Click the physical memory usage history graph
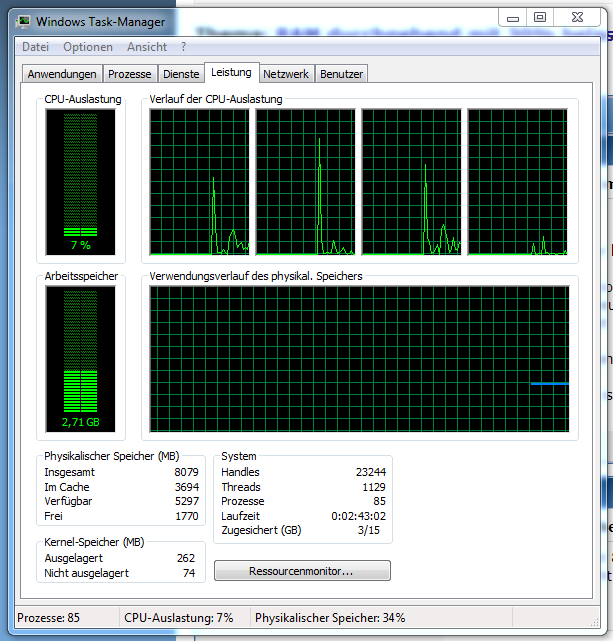The height and width of the screenshot is (641, 613). (x=359, y=359)
